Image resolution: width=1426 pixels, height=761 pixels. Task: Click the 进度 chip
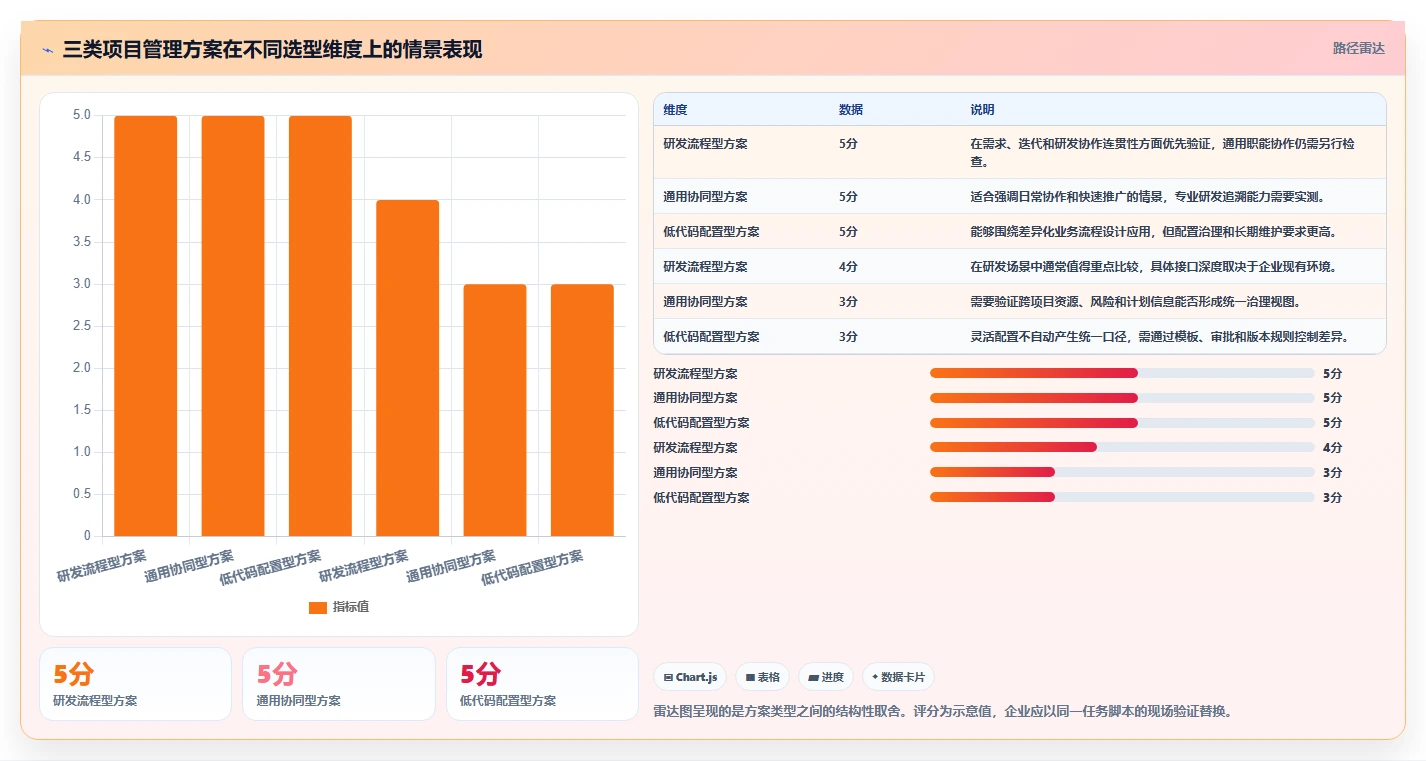[826, 677]
